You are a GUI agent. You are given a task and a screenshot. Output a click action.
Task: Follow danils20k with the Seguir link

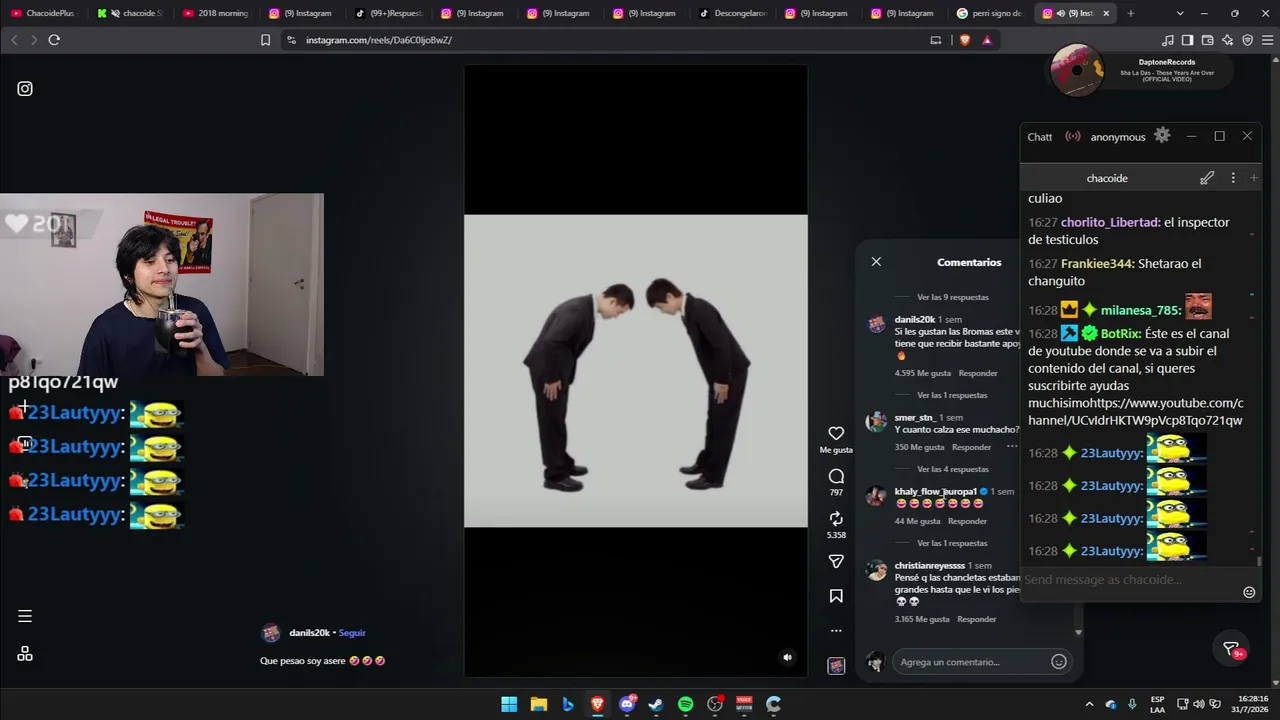[352, 633]
